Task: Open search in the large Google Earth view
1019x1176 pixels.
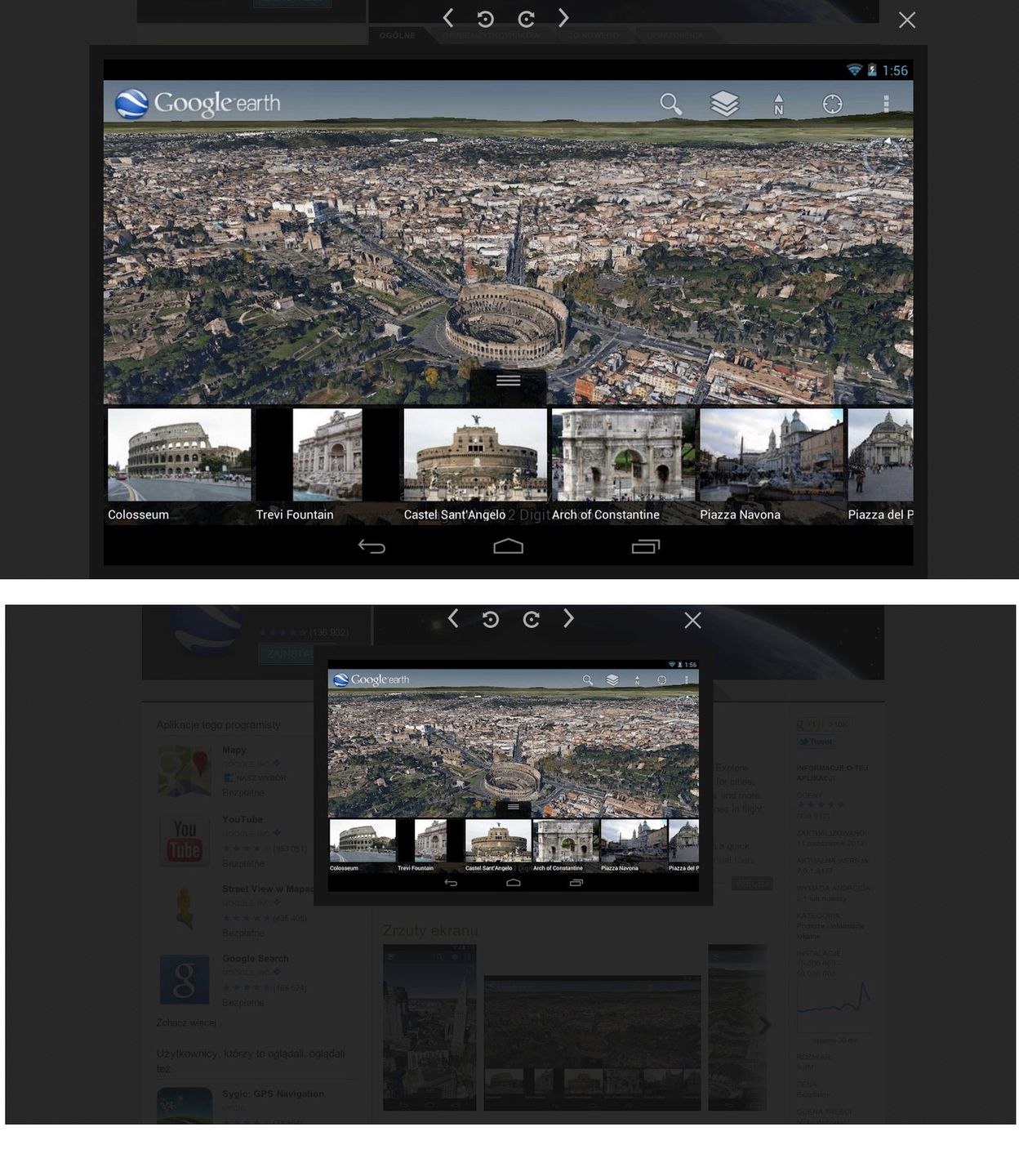Action: click(x=670, y=104)
